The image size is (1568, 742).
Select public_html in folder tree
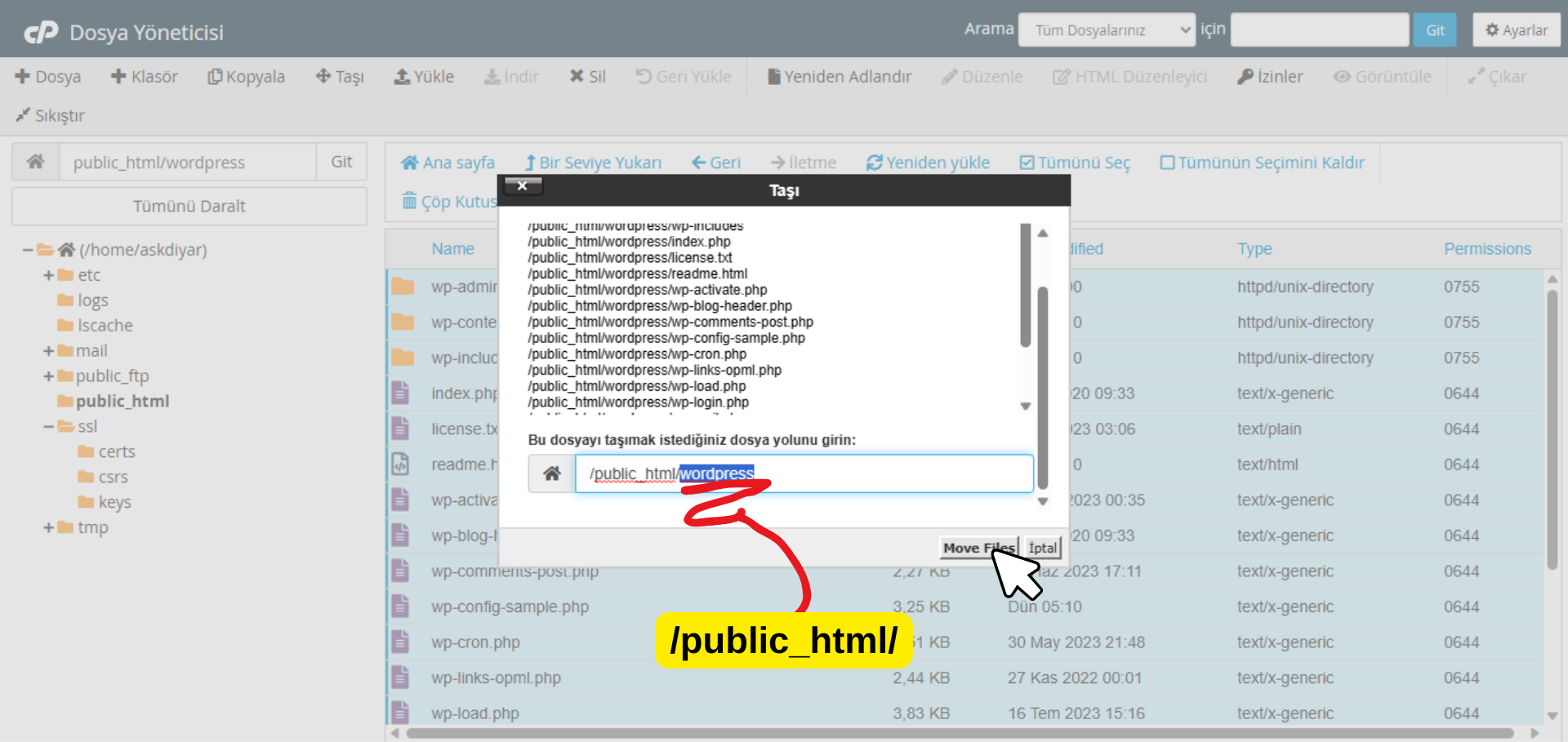114,402
